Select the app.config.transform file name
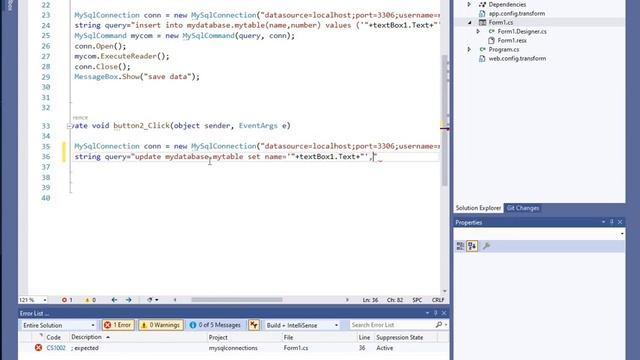The width and height of the screenshot is (640, 360). (x=517, y=13)
